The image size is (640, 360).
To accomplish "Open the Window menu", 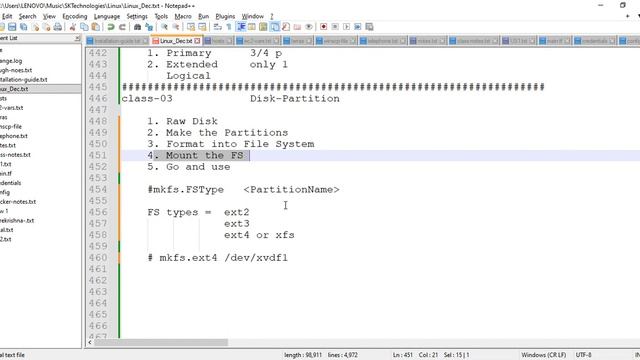I will pos(252,16).
